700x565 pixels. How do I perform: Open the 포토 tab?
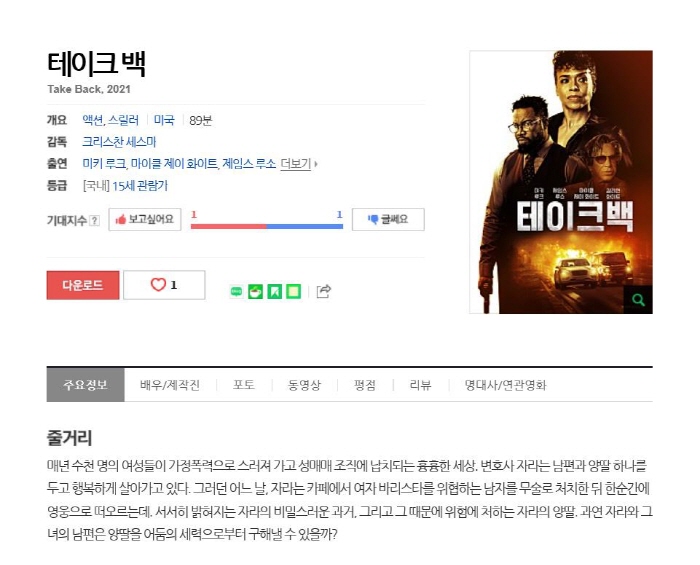pos(244,385)
